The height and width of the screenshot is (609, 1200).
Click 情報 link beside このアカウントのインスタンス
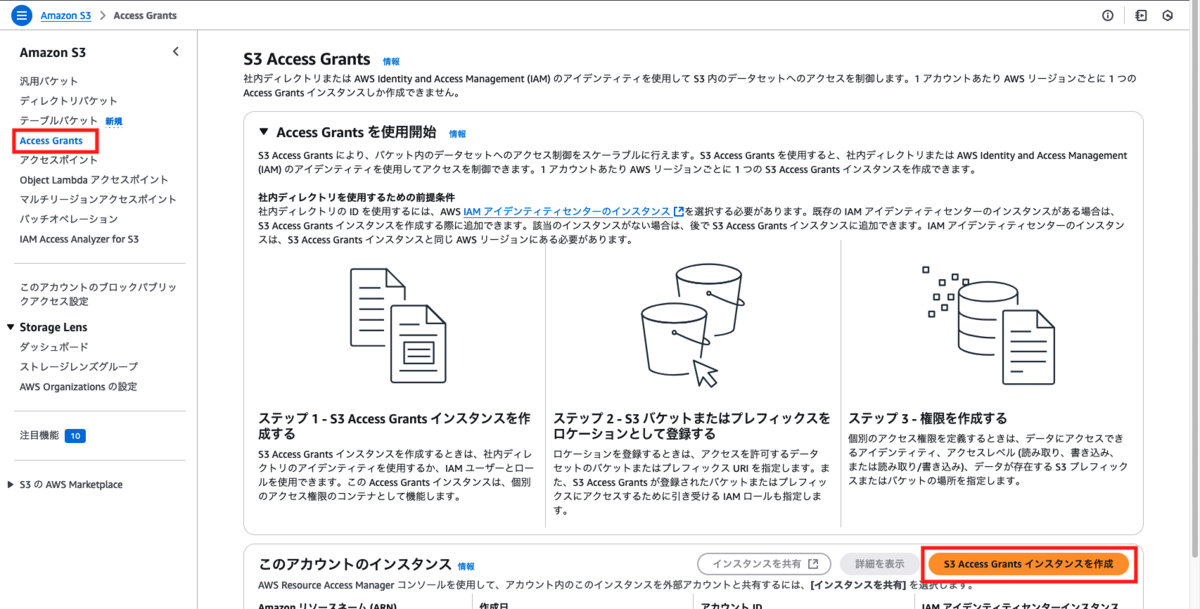(x=466, y=567)
